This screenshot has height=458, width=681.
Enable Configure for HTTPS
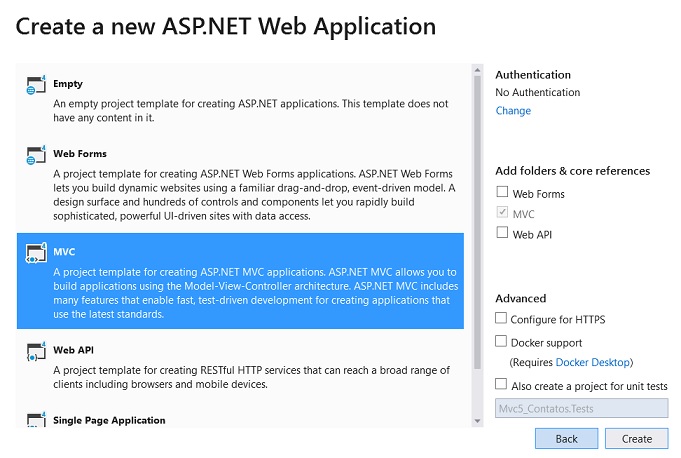coord(501,318)
